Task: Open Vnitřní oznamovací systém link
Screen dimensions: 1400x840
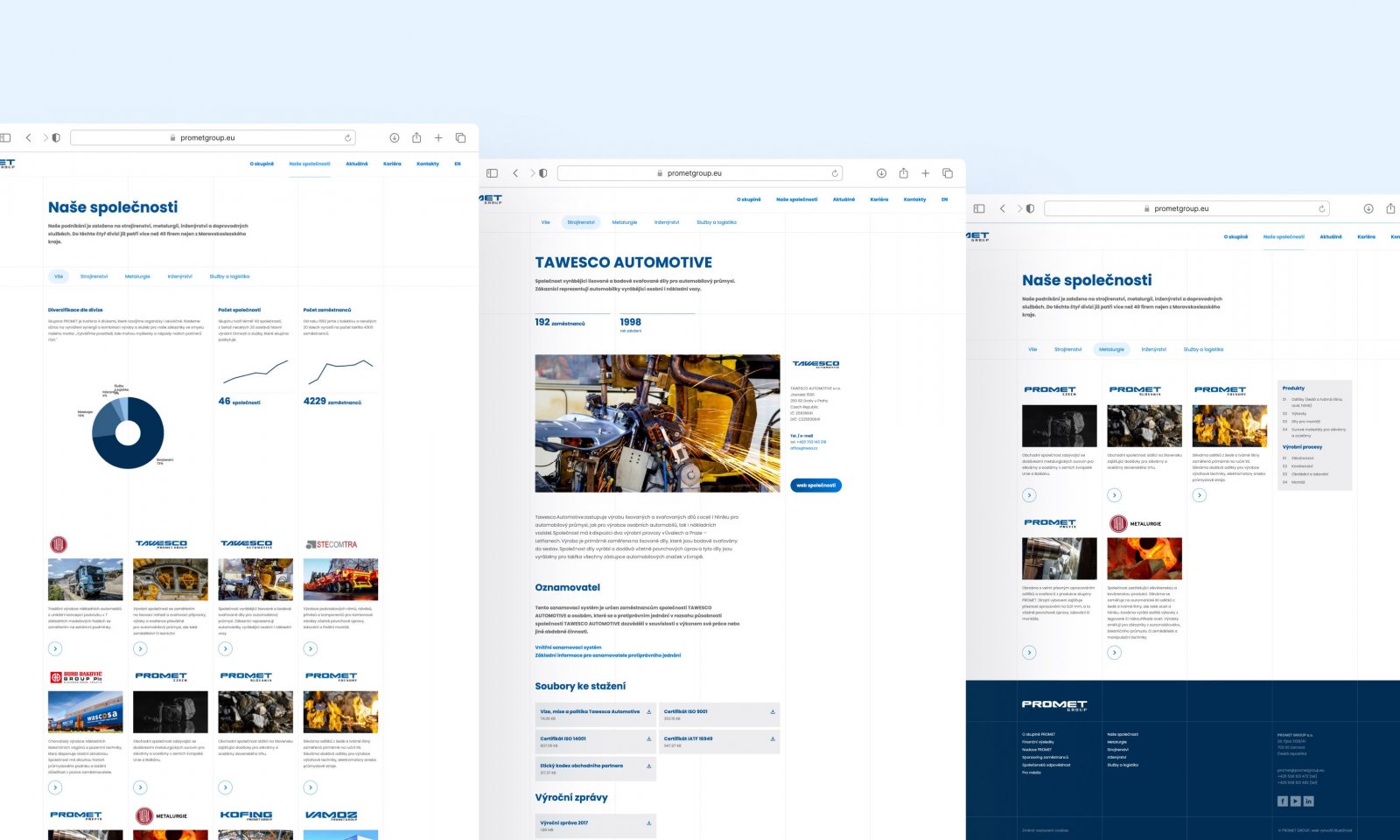Action: coord(568,647)
